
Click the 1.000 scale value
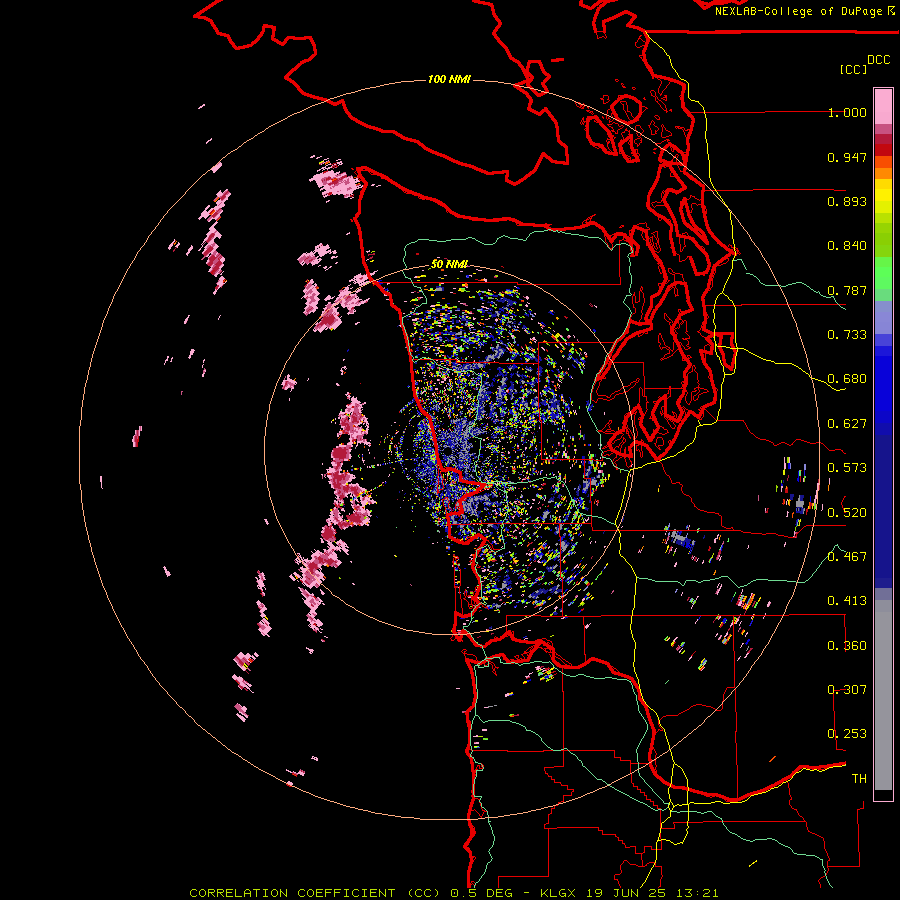click(847, 112)
